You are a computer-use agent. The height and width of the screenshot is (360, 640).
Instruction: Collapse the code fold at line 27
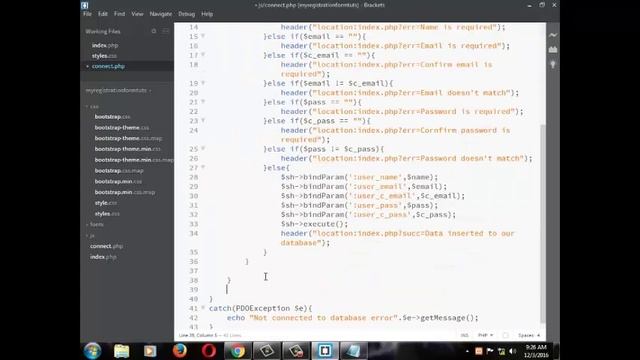pyautogui.click(x=203, y=167)
